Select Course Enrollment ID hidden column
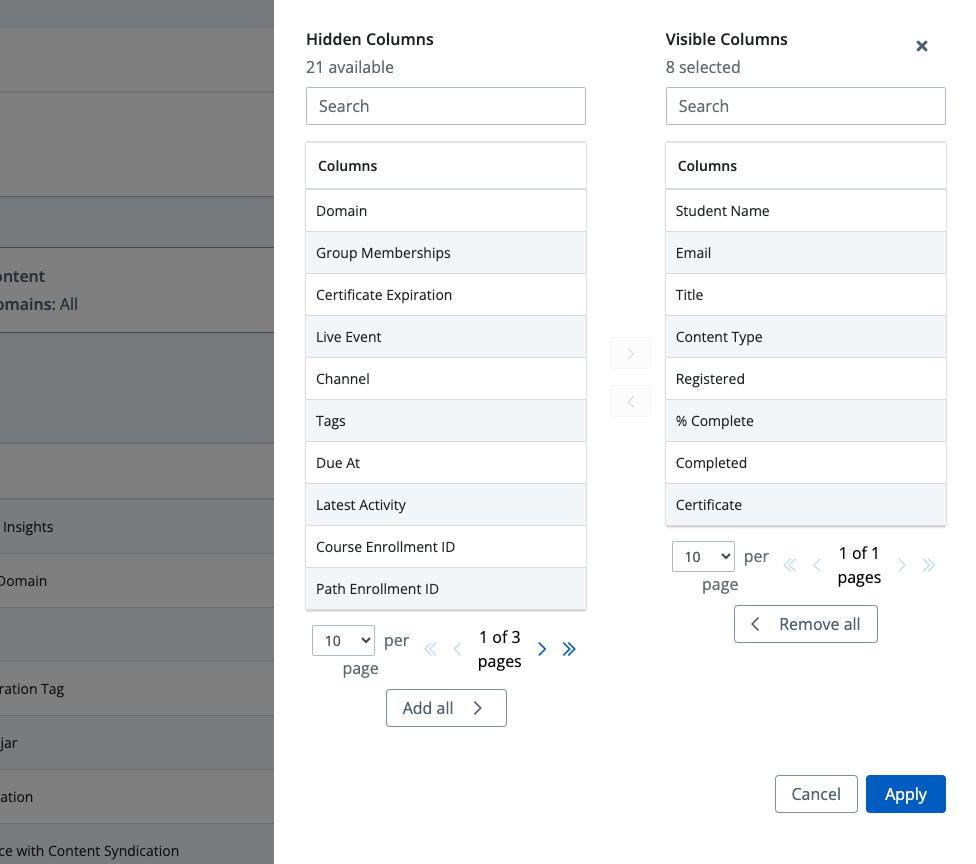Image resolution: width=976 pixels, height=864 pixels. pyautogui.click(x=446, y=547)
